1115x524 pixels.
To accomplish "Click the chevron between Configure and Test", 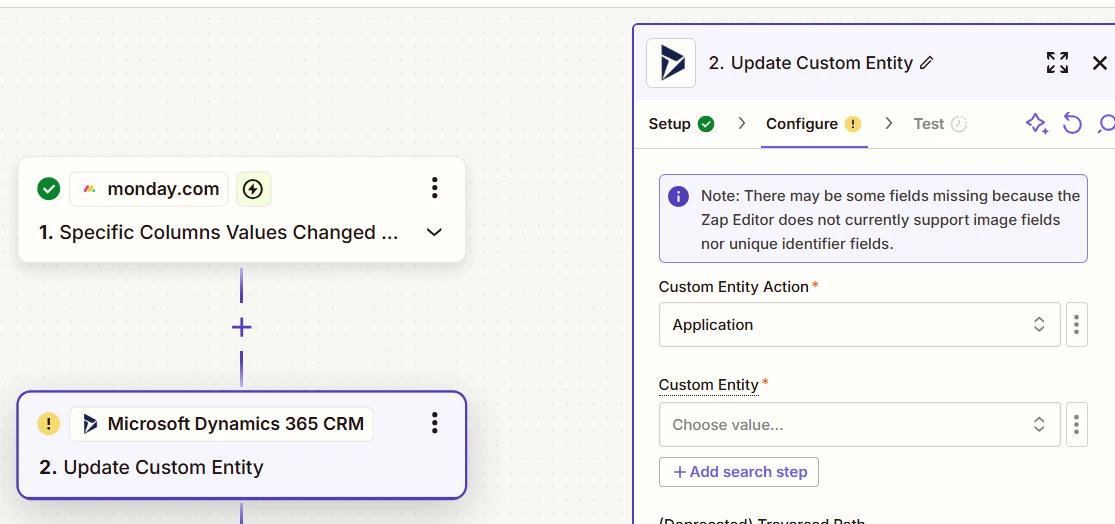I will tap(888, 124).
